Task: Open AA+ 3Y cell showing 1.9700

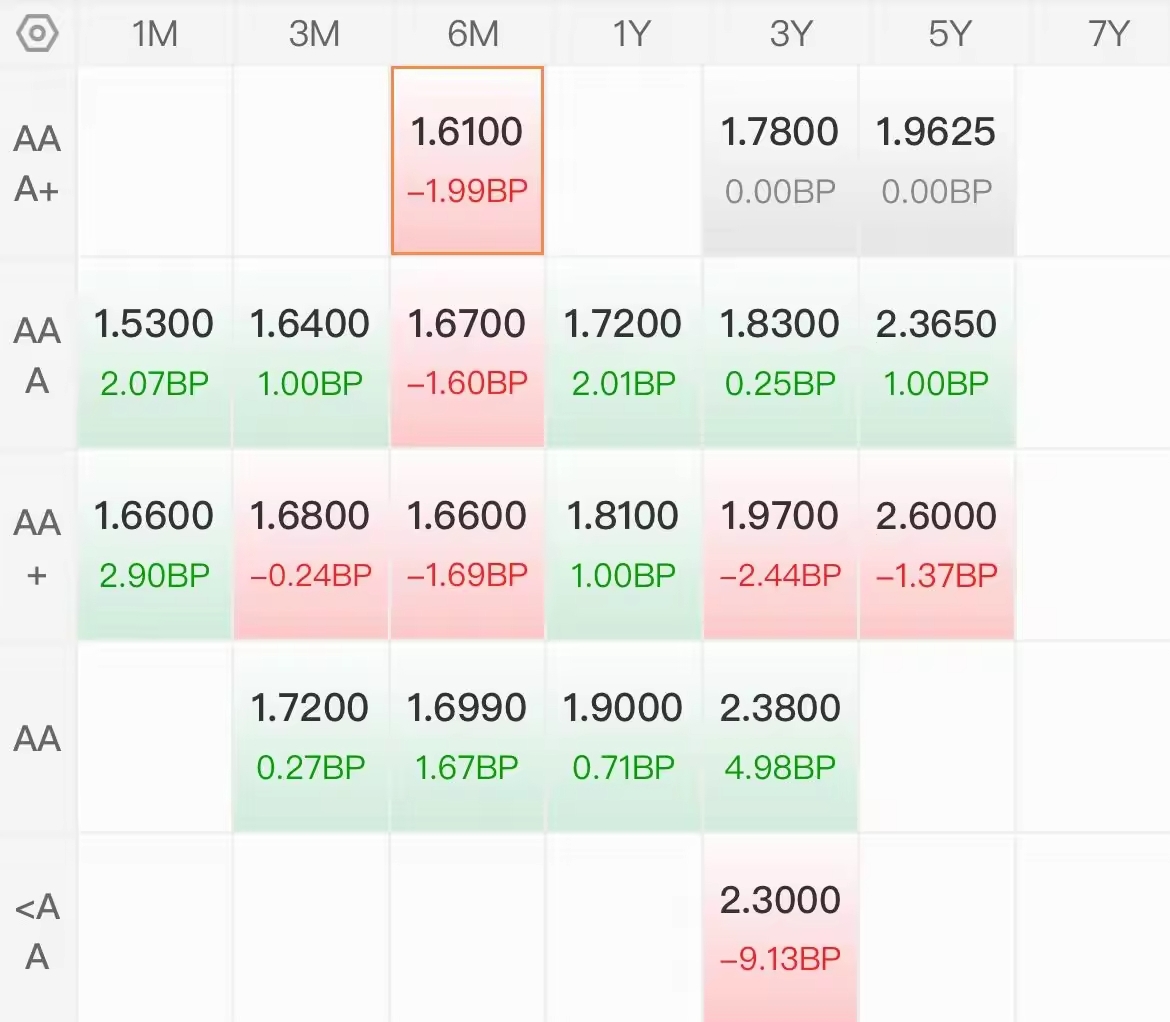Action: point(780,545)
